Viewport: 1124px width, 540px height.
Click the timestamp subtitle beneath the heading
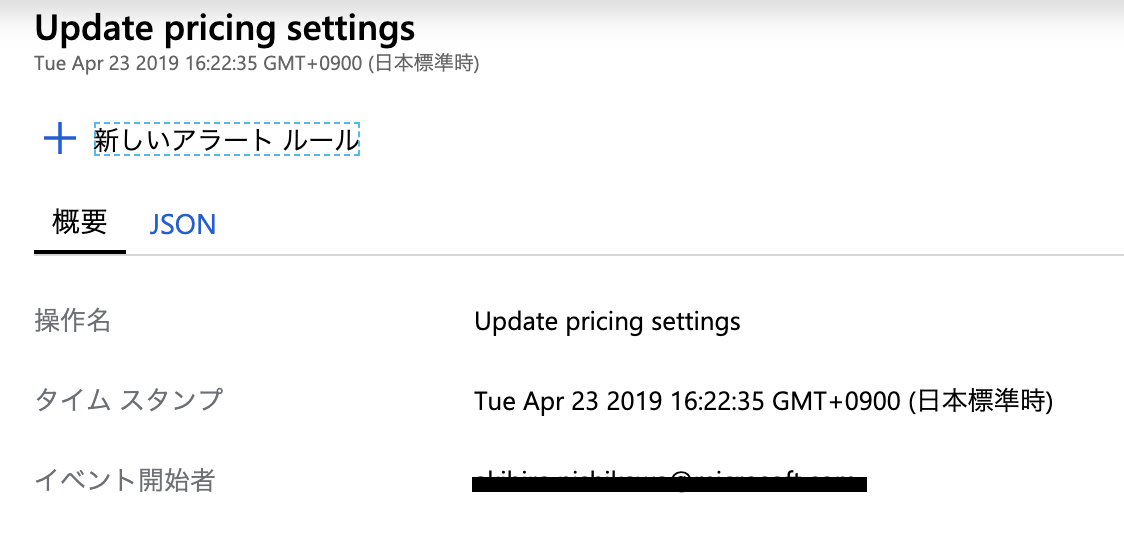point(257,64)
